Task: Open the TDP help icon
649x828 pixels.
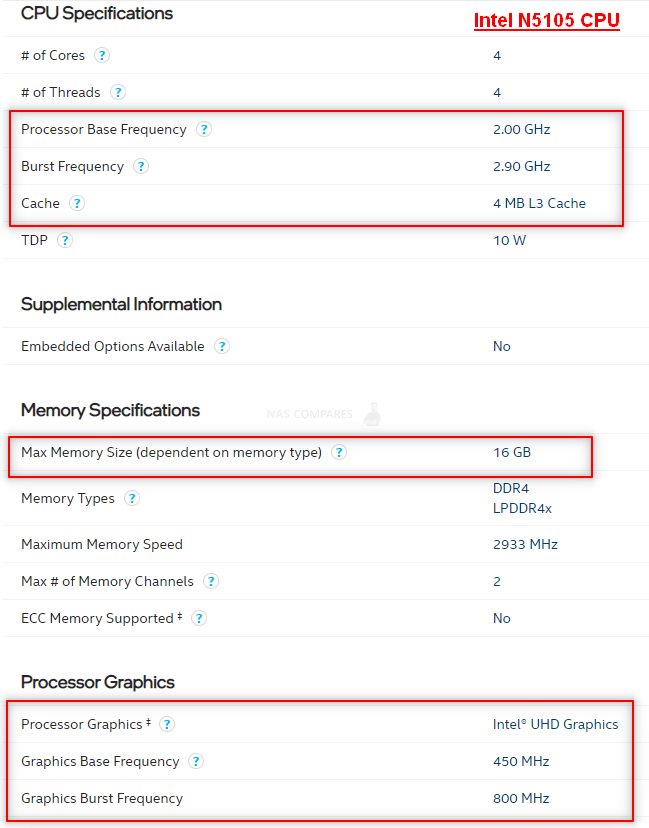Action: tap(65, 240)
